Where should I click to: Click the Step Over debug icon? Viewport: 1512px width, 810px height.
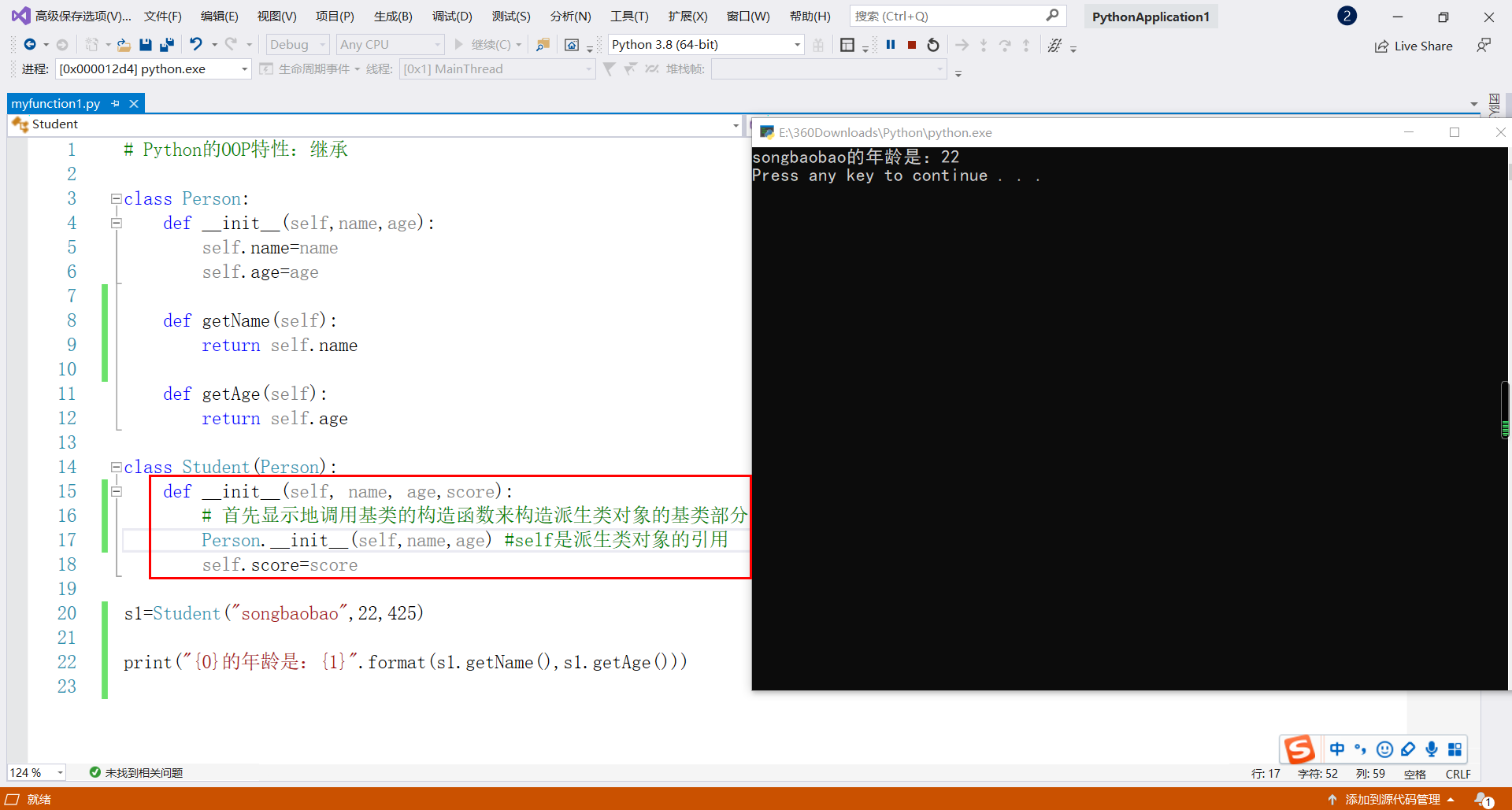(1006, 45)
